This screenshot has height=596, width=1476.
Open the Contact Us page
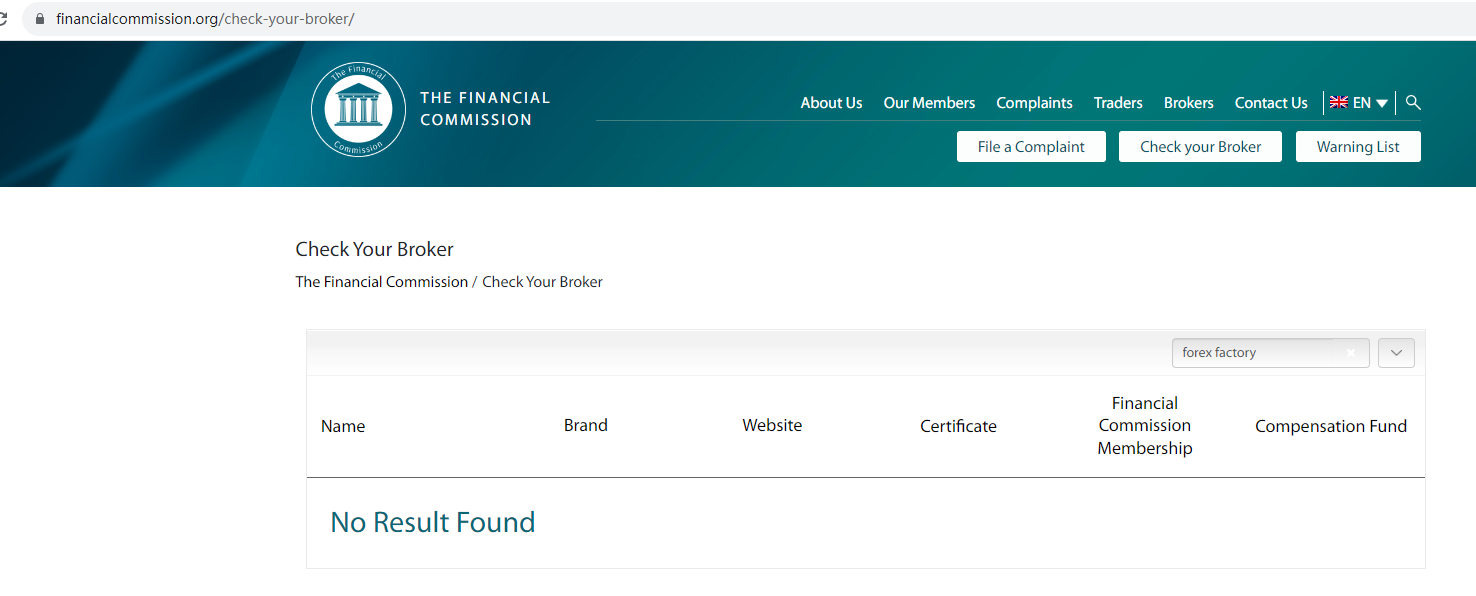1271,103
